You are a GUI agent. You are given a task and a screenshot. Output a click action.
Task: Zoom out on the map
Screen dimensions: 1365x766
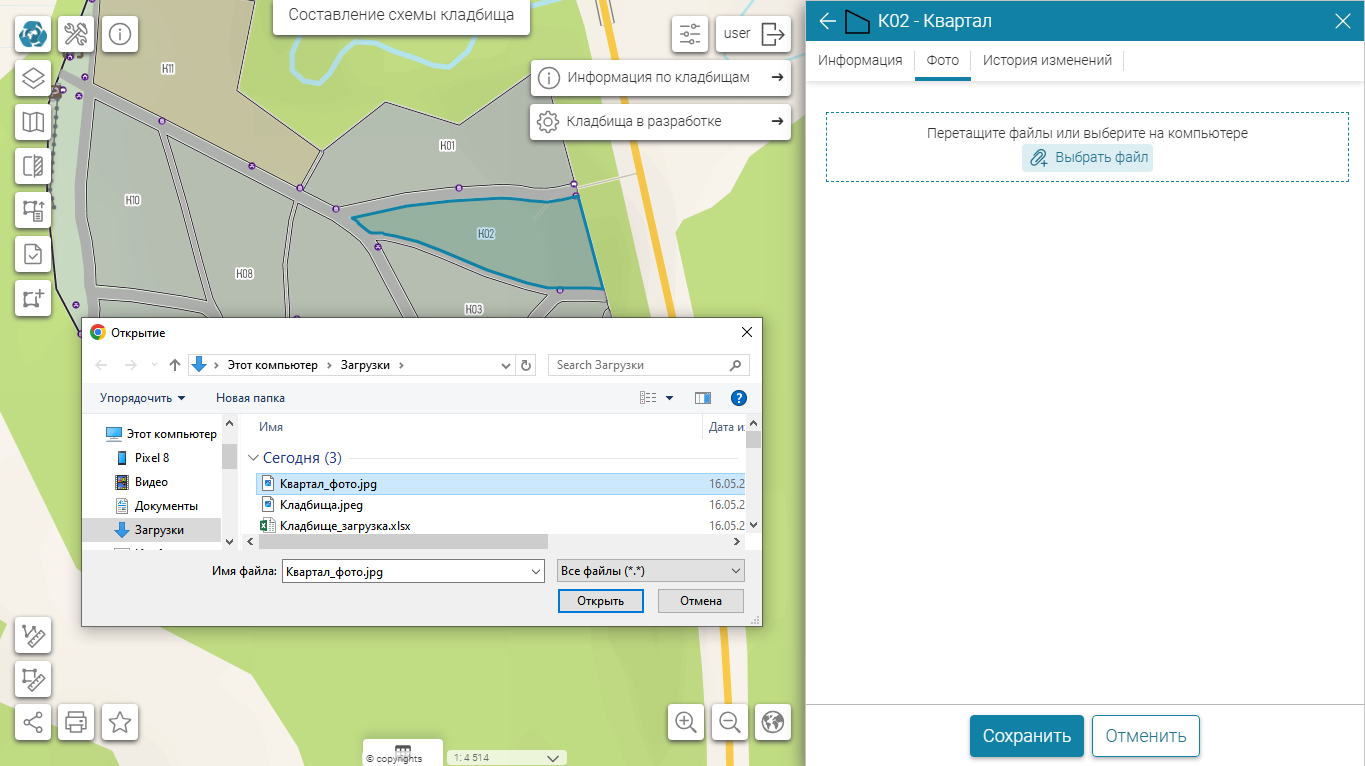(730, 722)
